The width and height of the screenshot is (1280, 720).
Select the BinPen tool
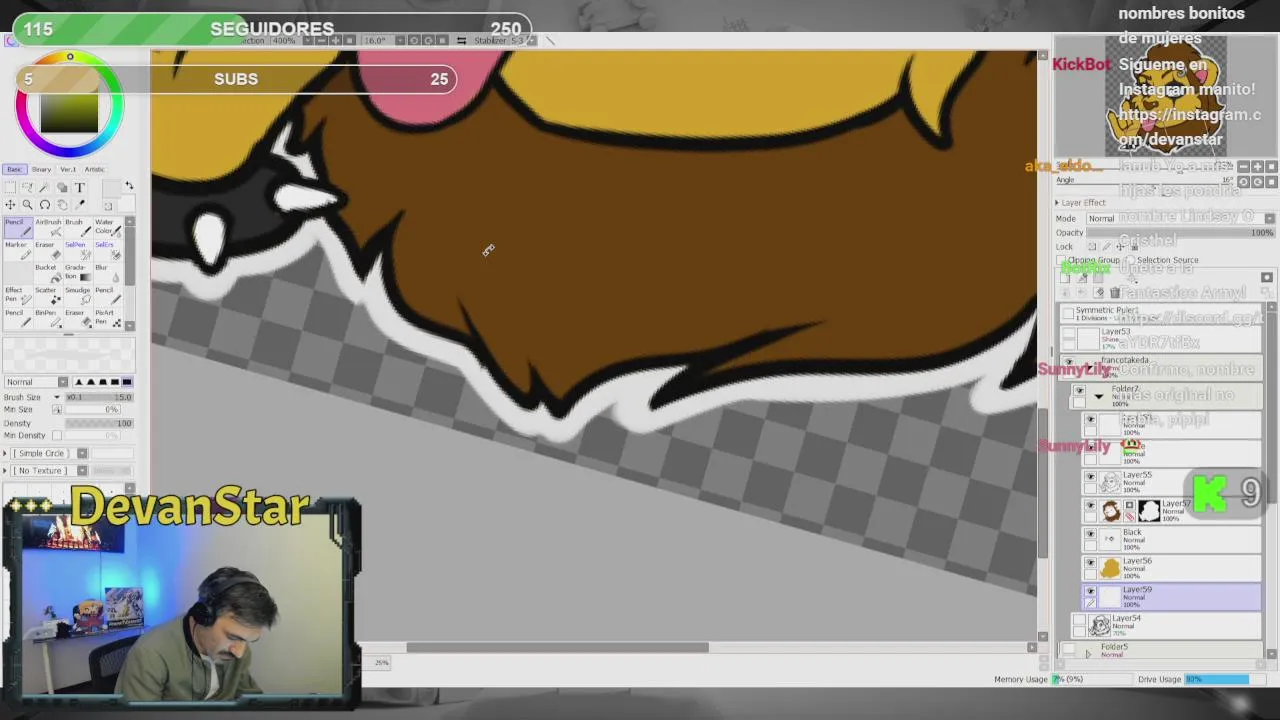(x=47, y=319)
